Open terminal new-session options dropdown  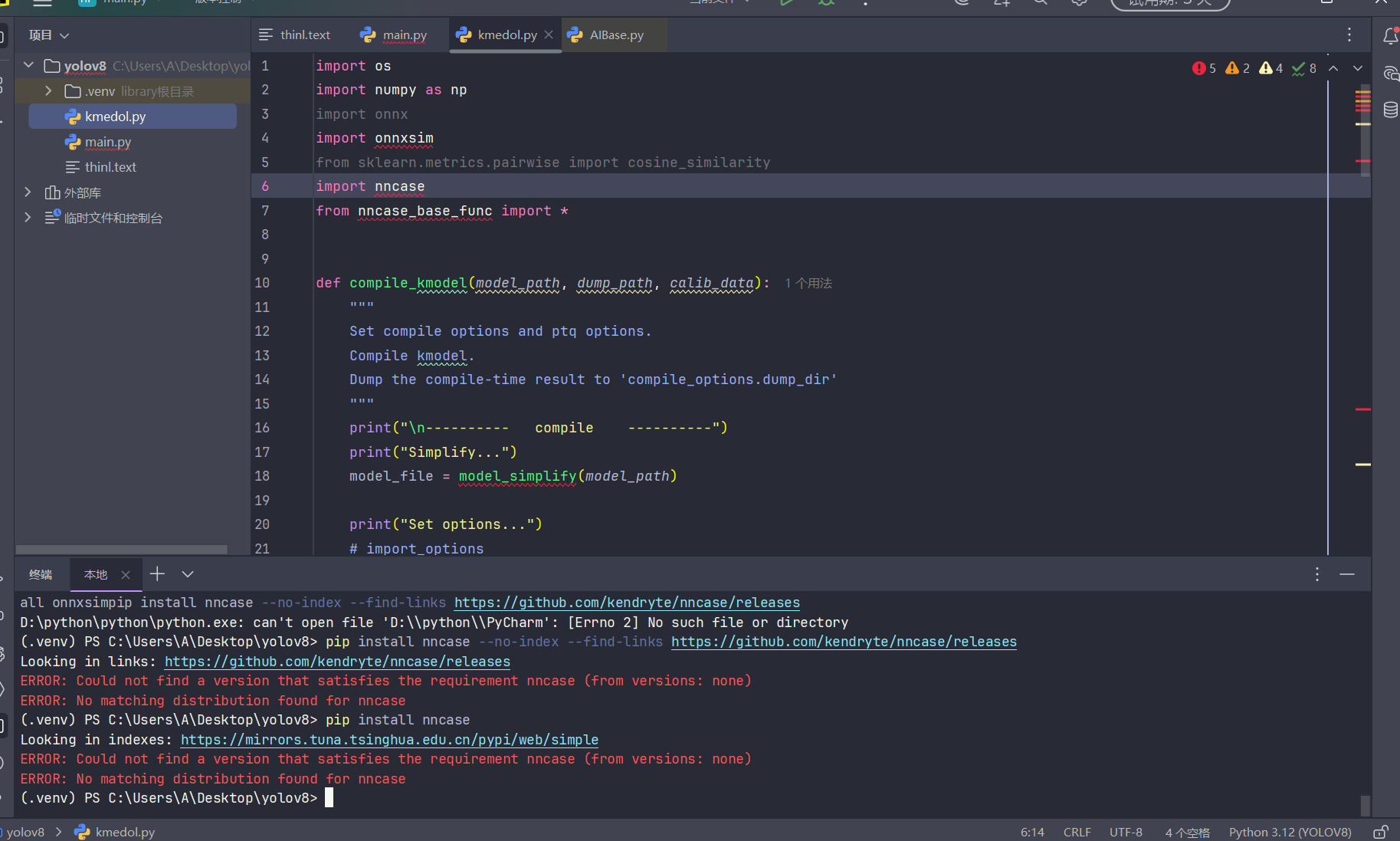(x=188, y=573)
